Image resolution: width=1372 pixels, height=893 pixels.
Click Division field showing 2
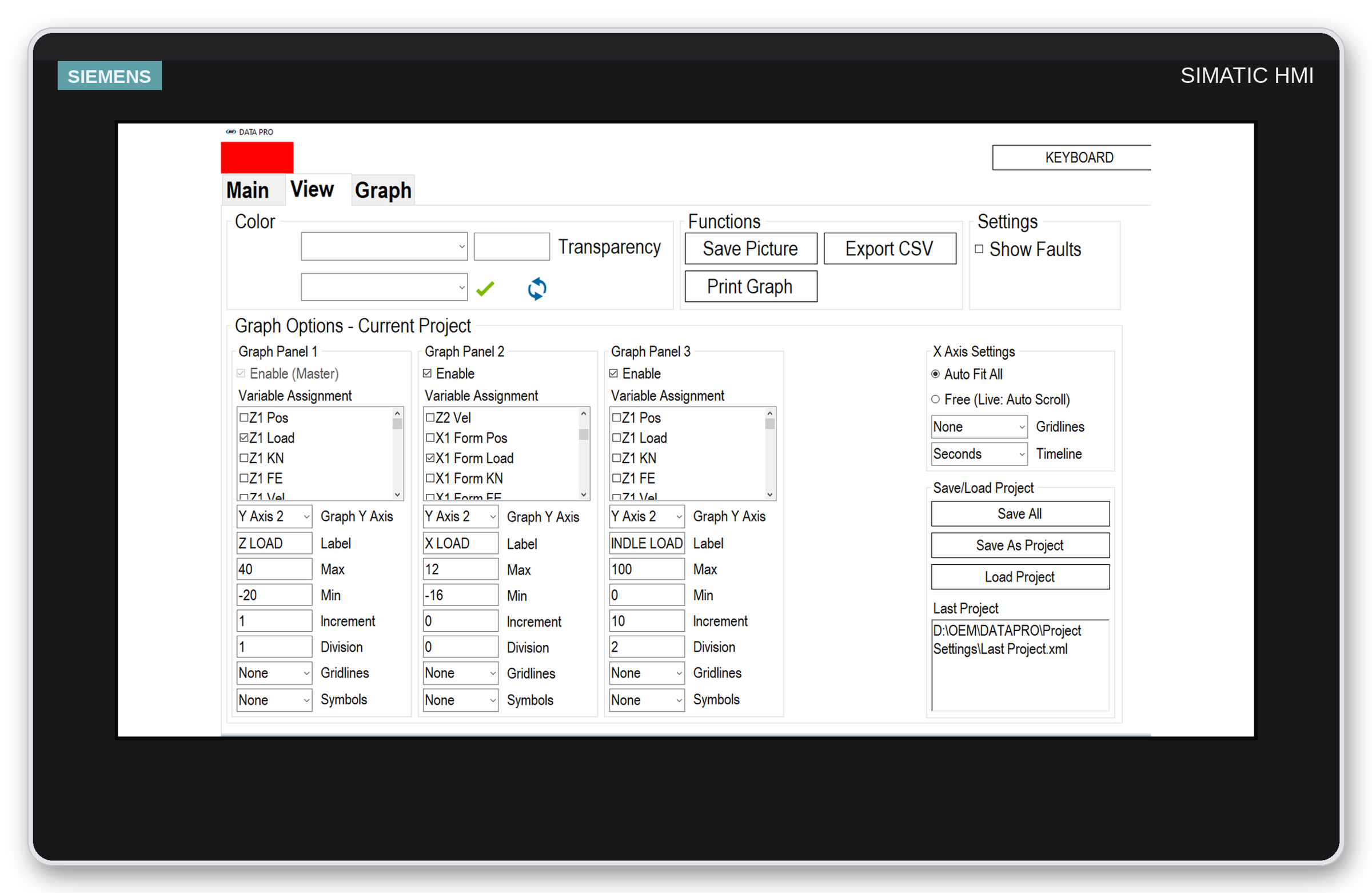647,647
